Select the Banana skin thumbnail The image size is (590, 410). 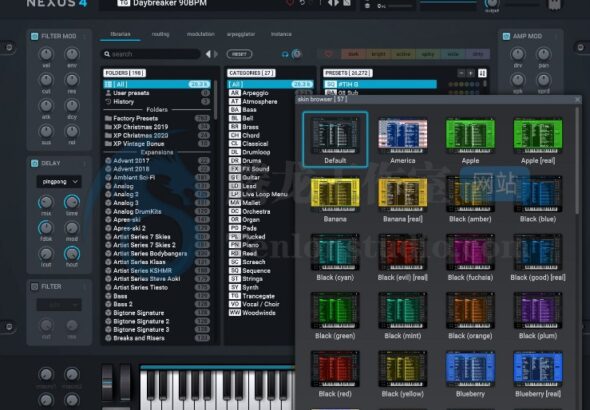pos(335,194)
